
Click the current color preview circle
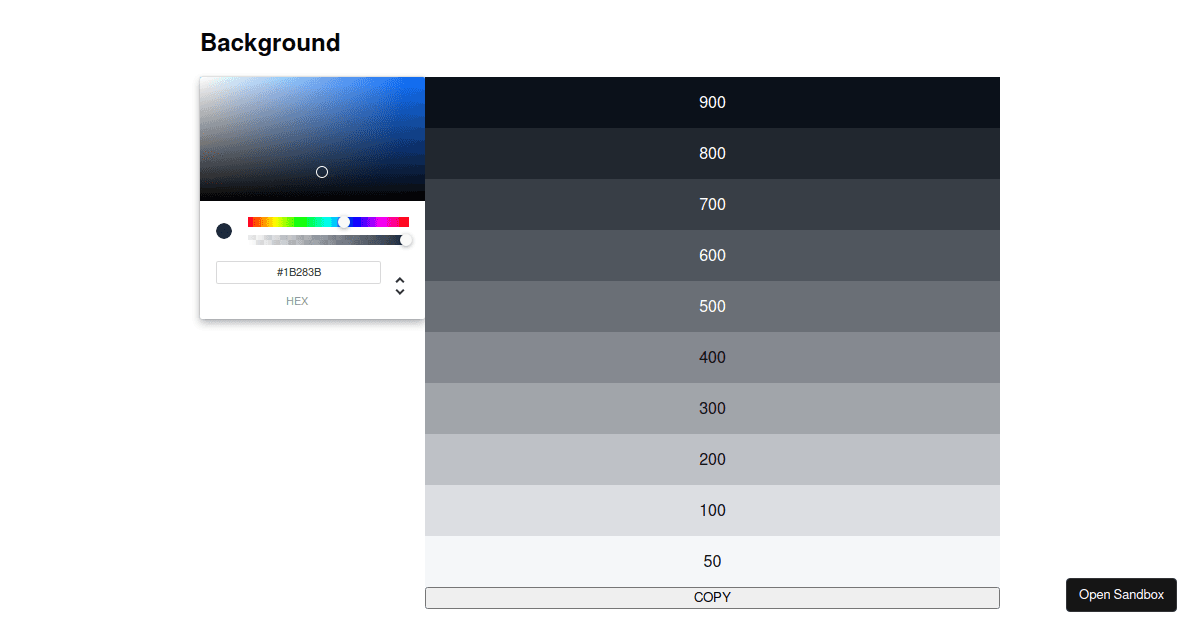pos(224,231)
